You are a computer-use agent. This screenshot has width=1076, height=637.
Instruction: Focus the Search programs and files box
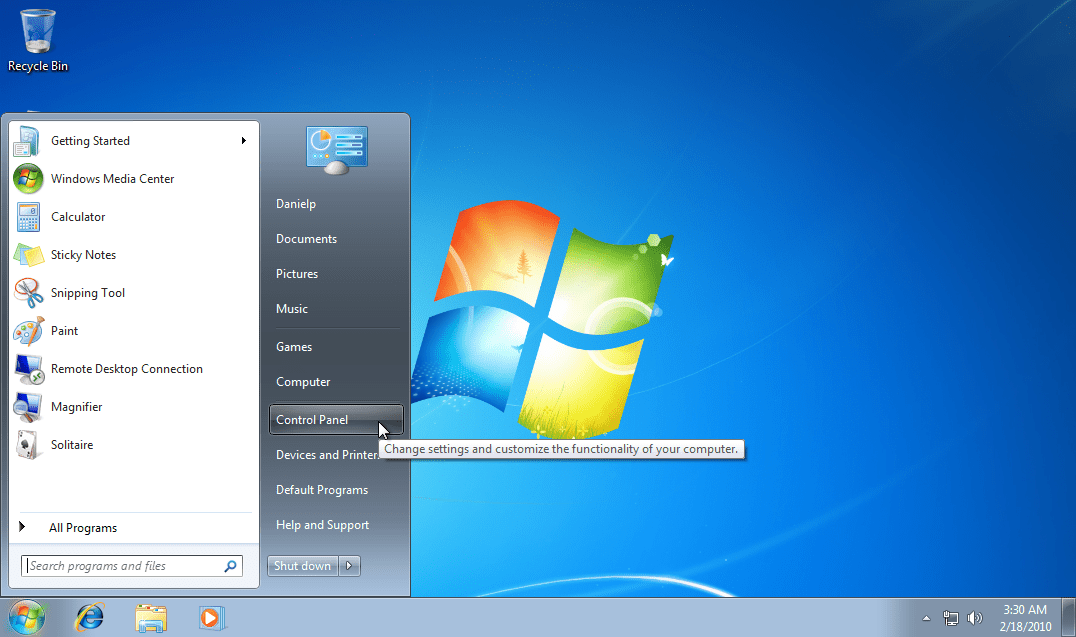click(132, 566)
